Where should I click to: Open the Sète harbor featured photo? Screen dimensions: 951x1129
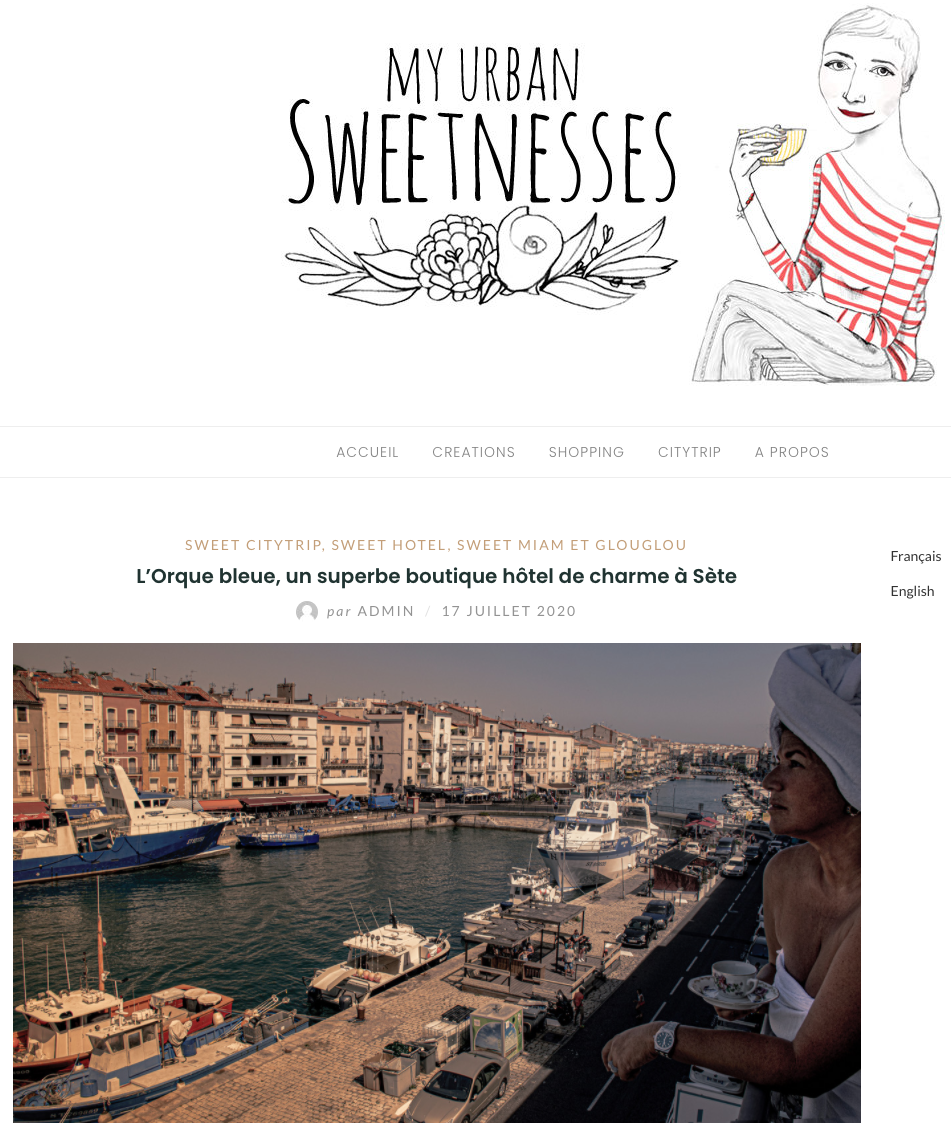tap(437, 883)
